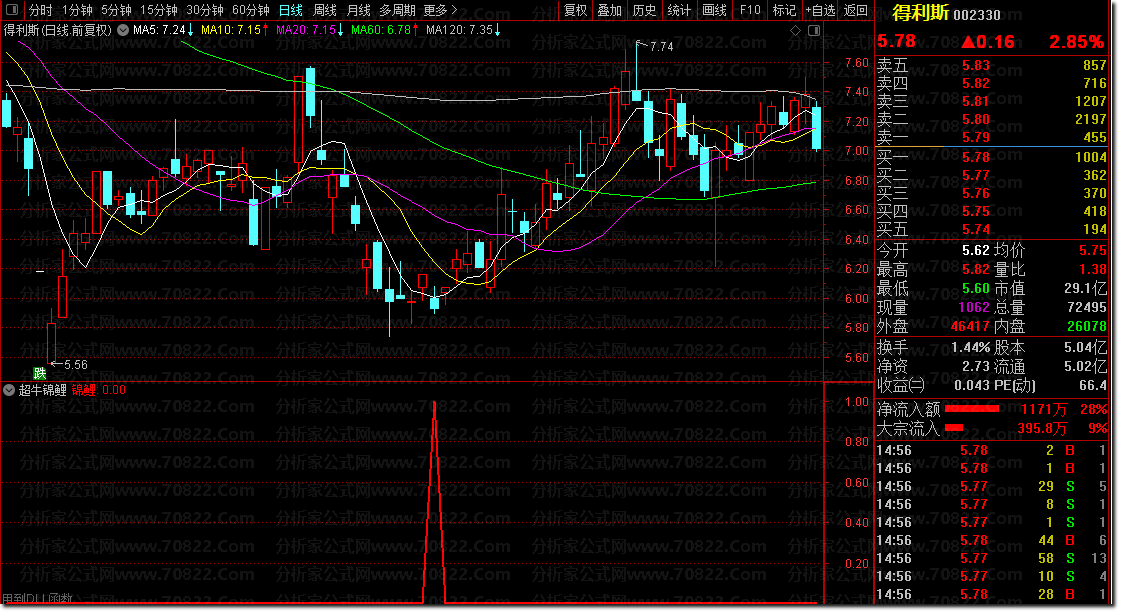Open the F10 company info

click(x=750, y=10)
